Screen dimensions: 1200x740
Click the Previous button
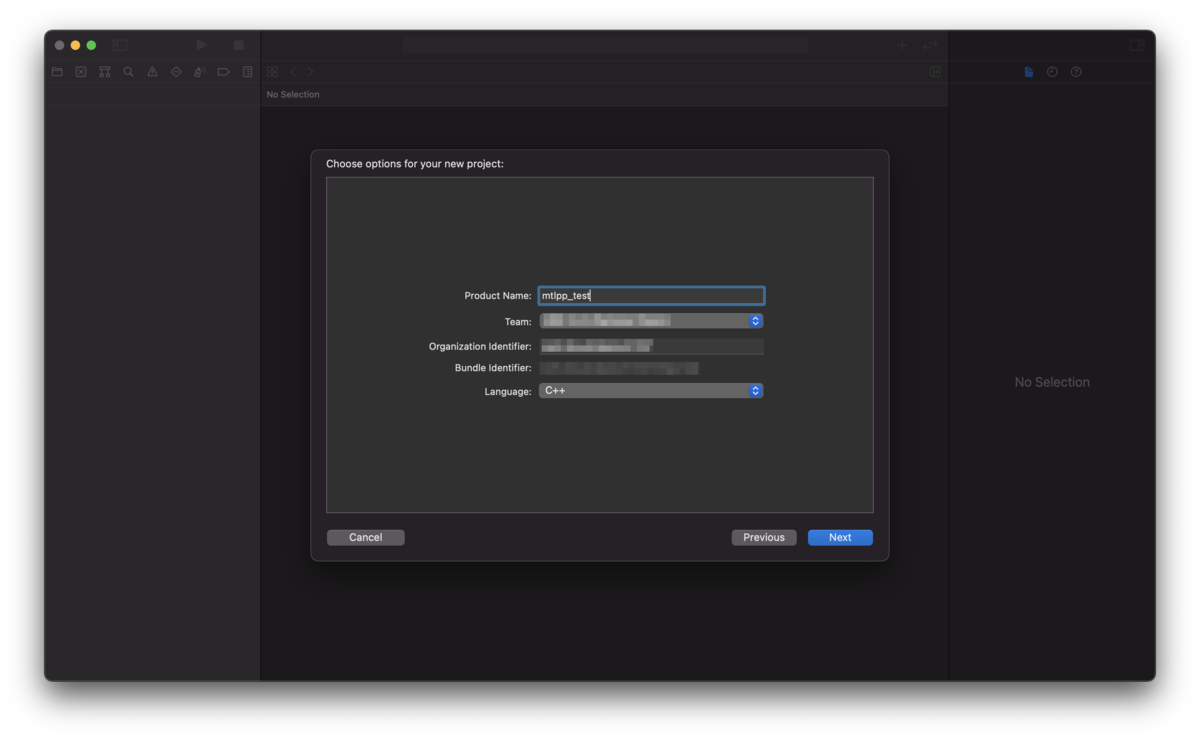pos(764,538)
